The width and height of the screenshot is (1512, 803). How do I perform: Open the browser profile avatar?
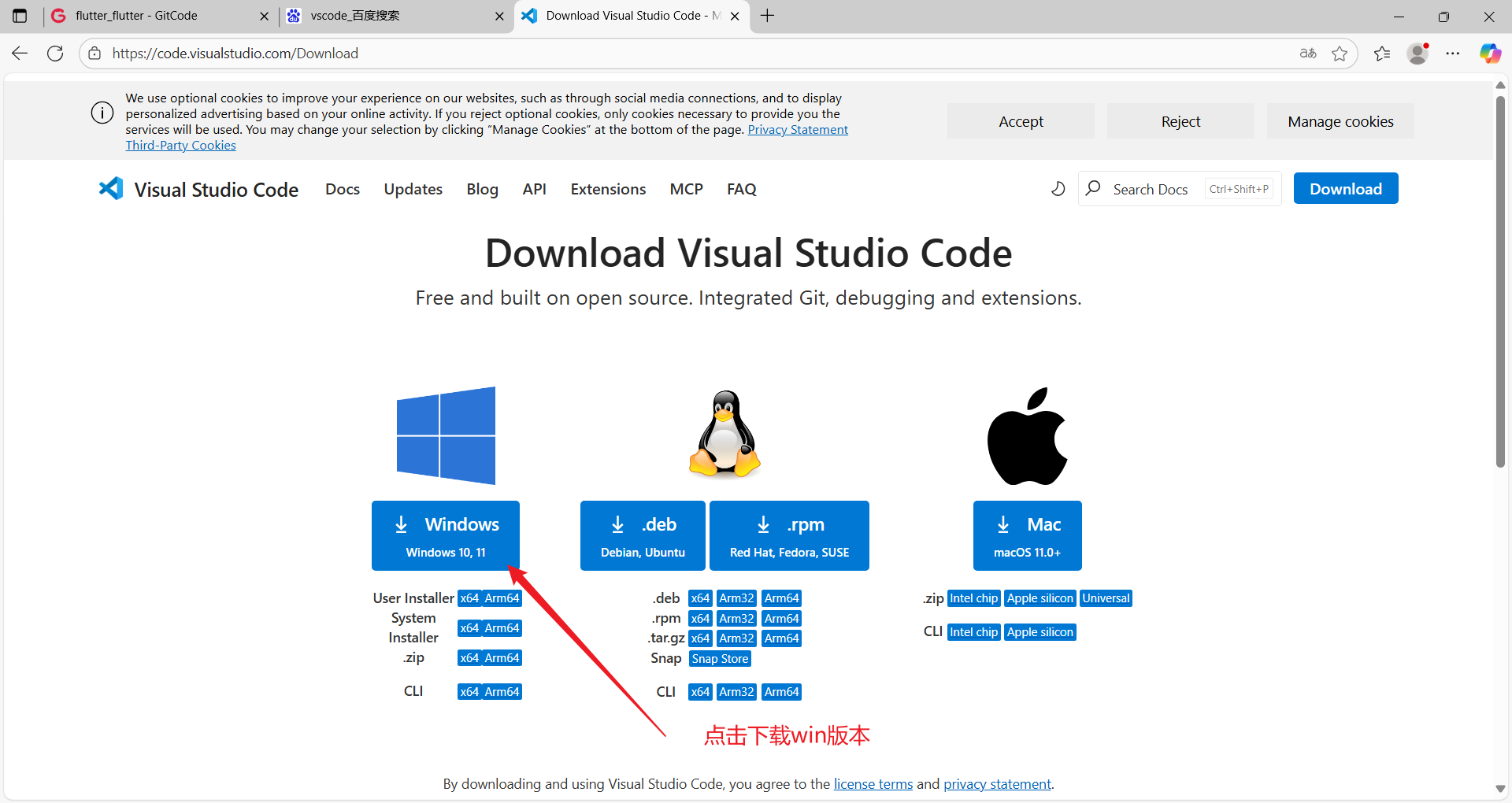(1417, 54)
